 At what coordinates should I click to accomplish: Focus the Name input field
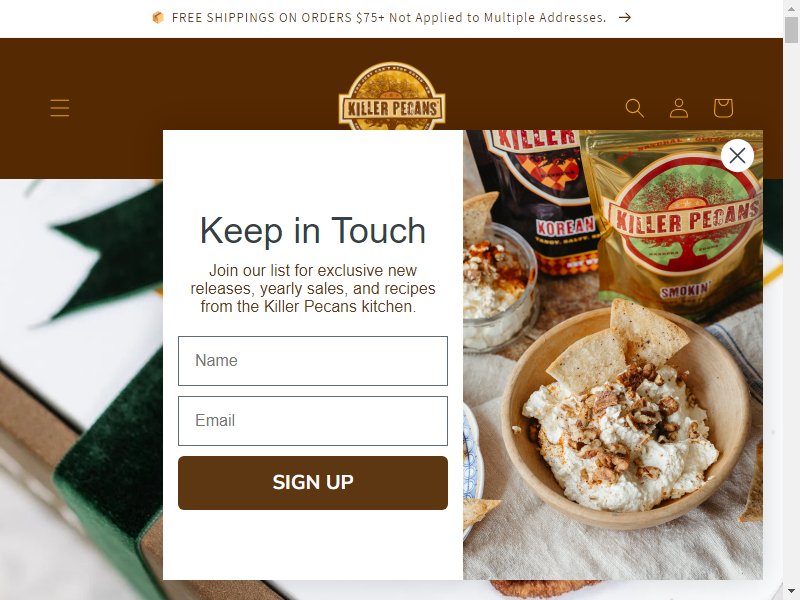tap(313, 361)
